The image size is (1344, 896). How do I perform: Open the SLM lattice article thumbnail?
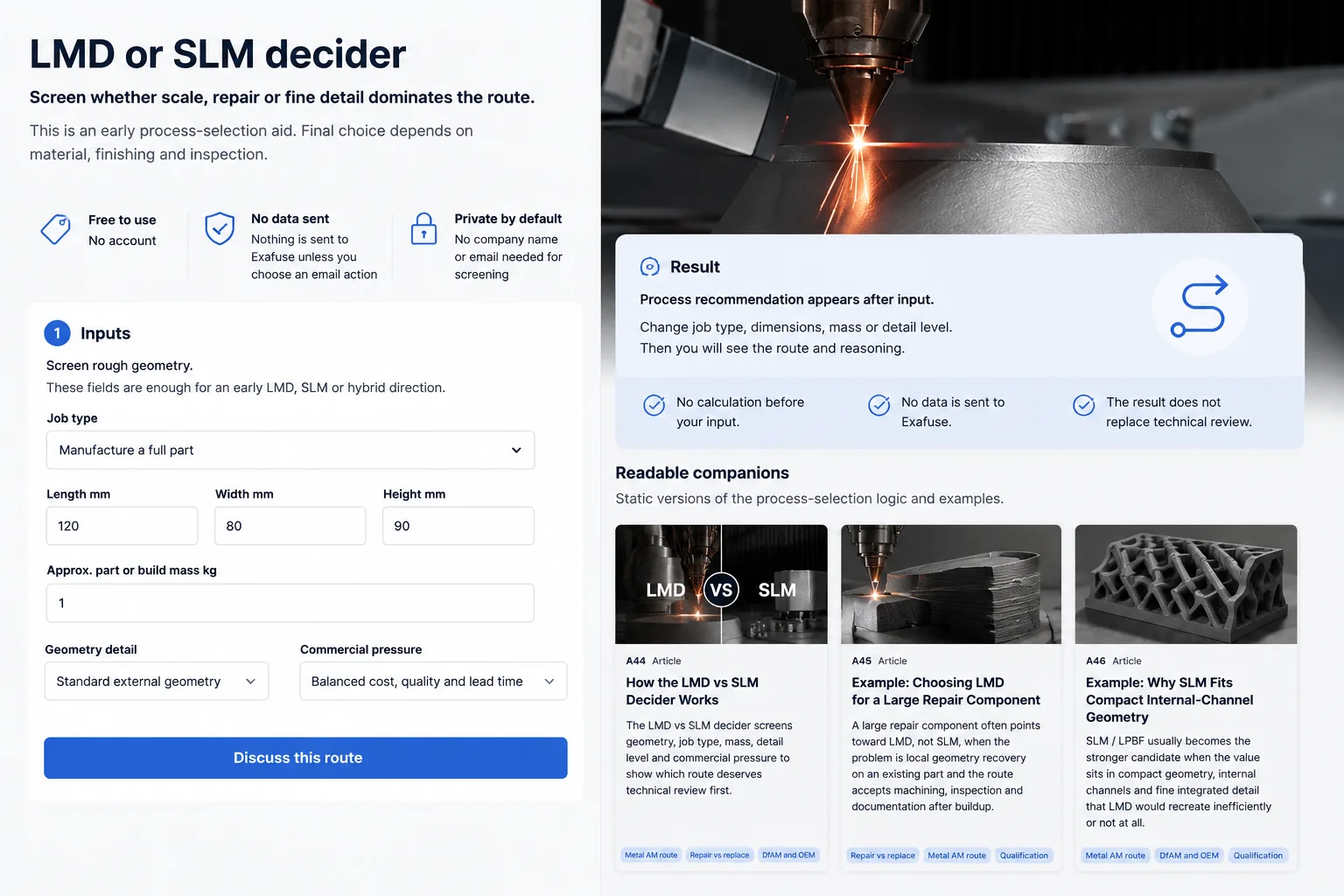[1186, 584]
